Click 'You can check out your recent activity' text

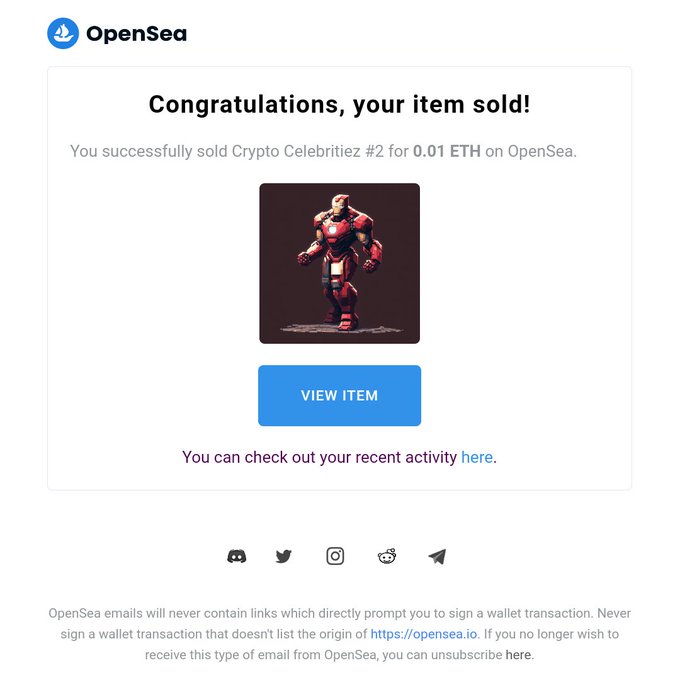320,457
